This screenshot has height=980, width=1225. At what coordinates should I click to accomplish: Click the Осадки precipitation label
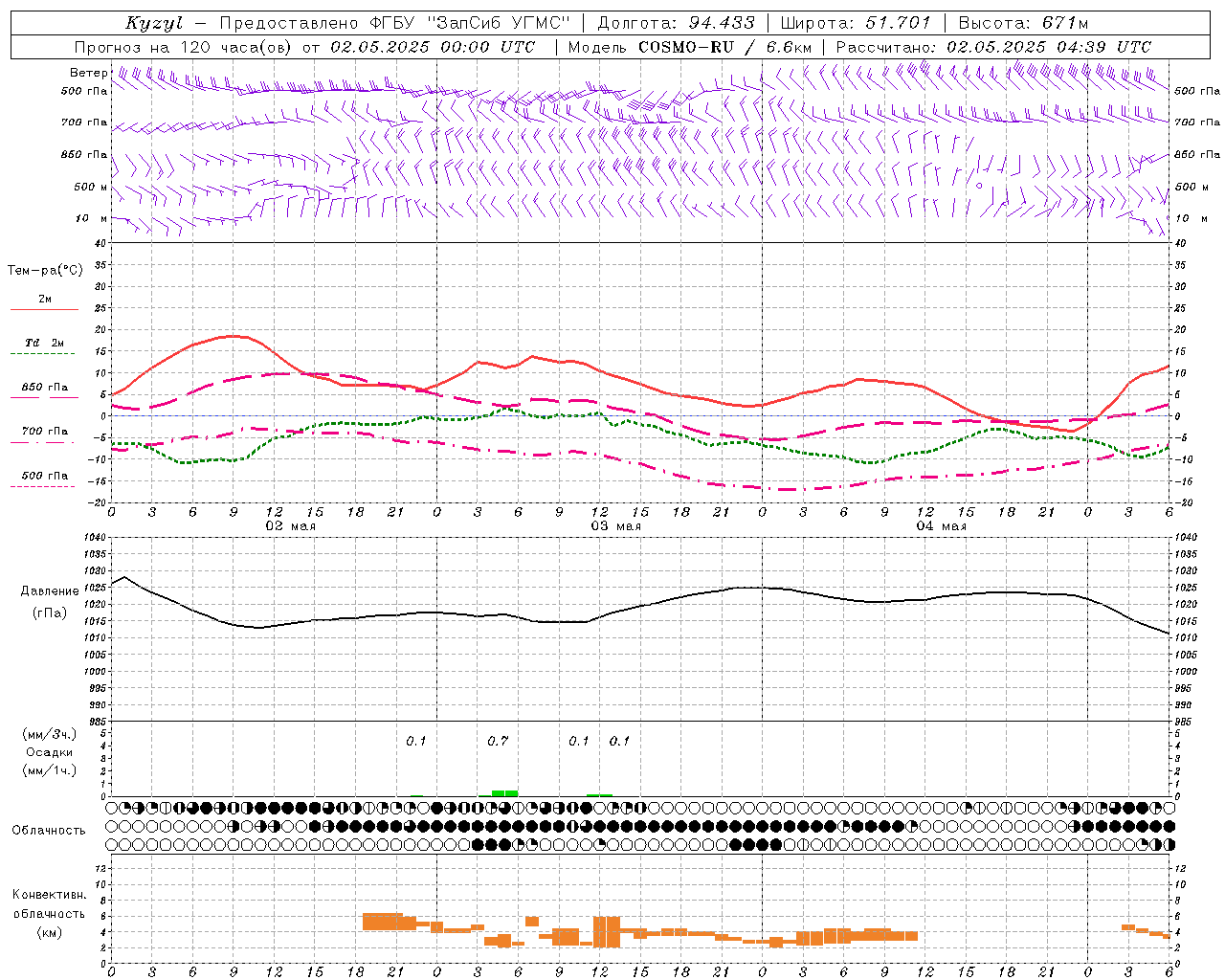click(49, 752)
